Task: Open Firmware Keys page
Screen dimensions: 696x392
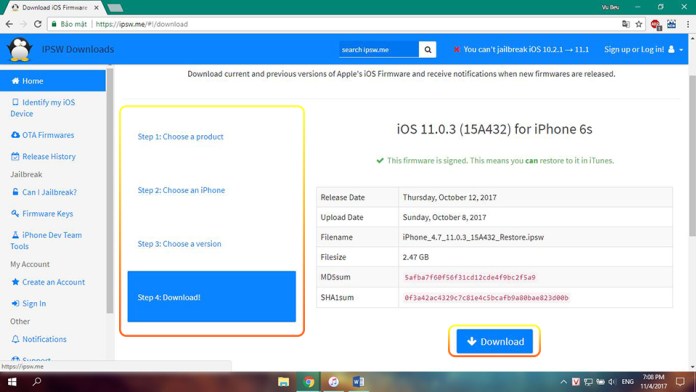Action: (42, 214)
